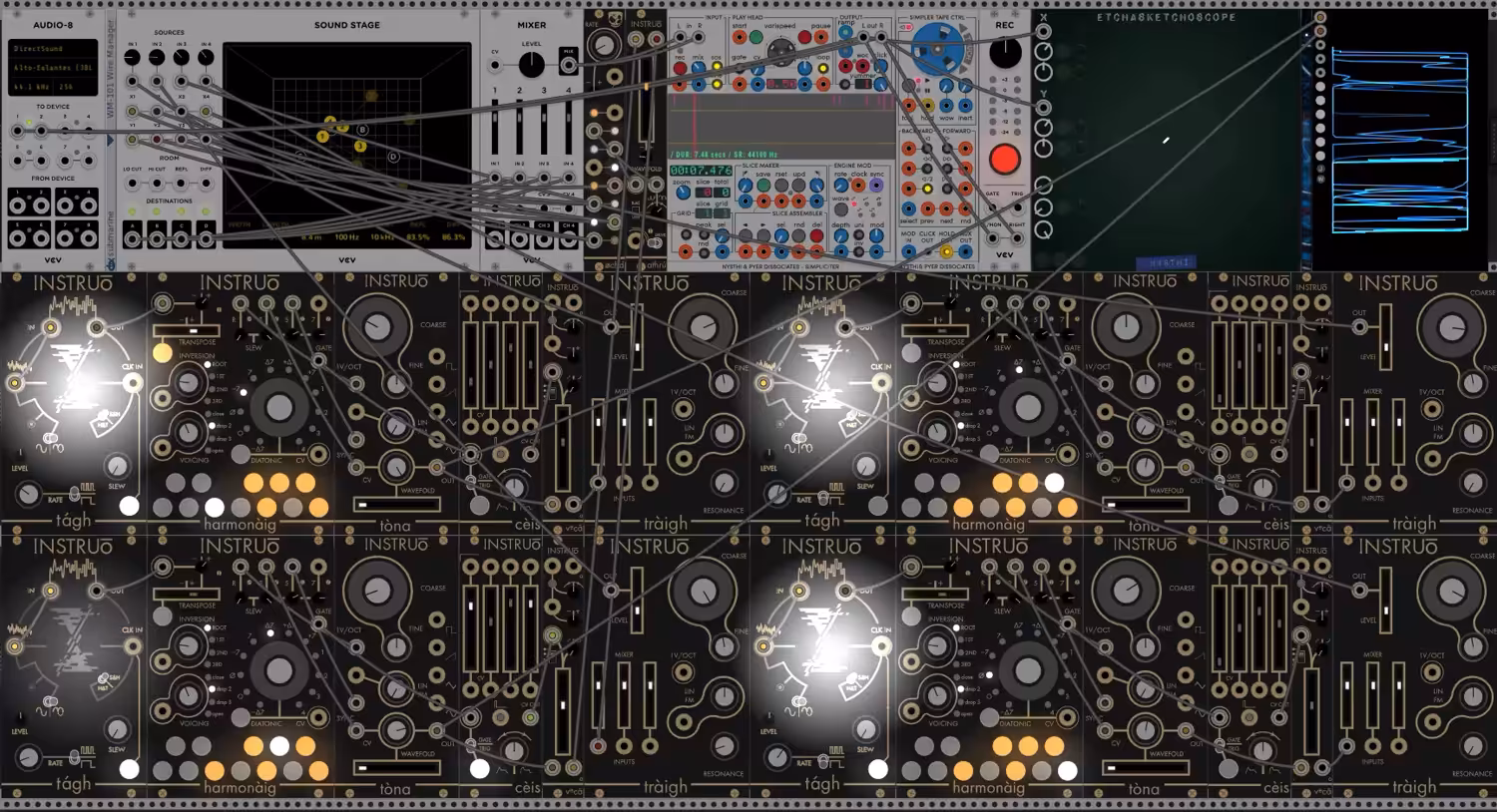
Task: Click the 00:07.476 time display on Simplicter
Action: 701,171
